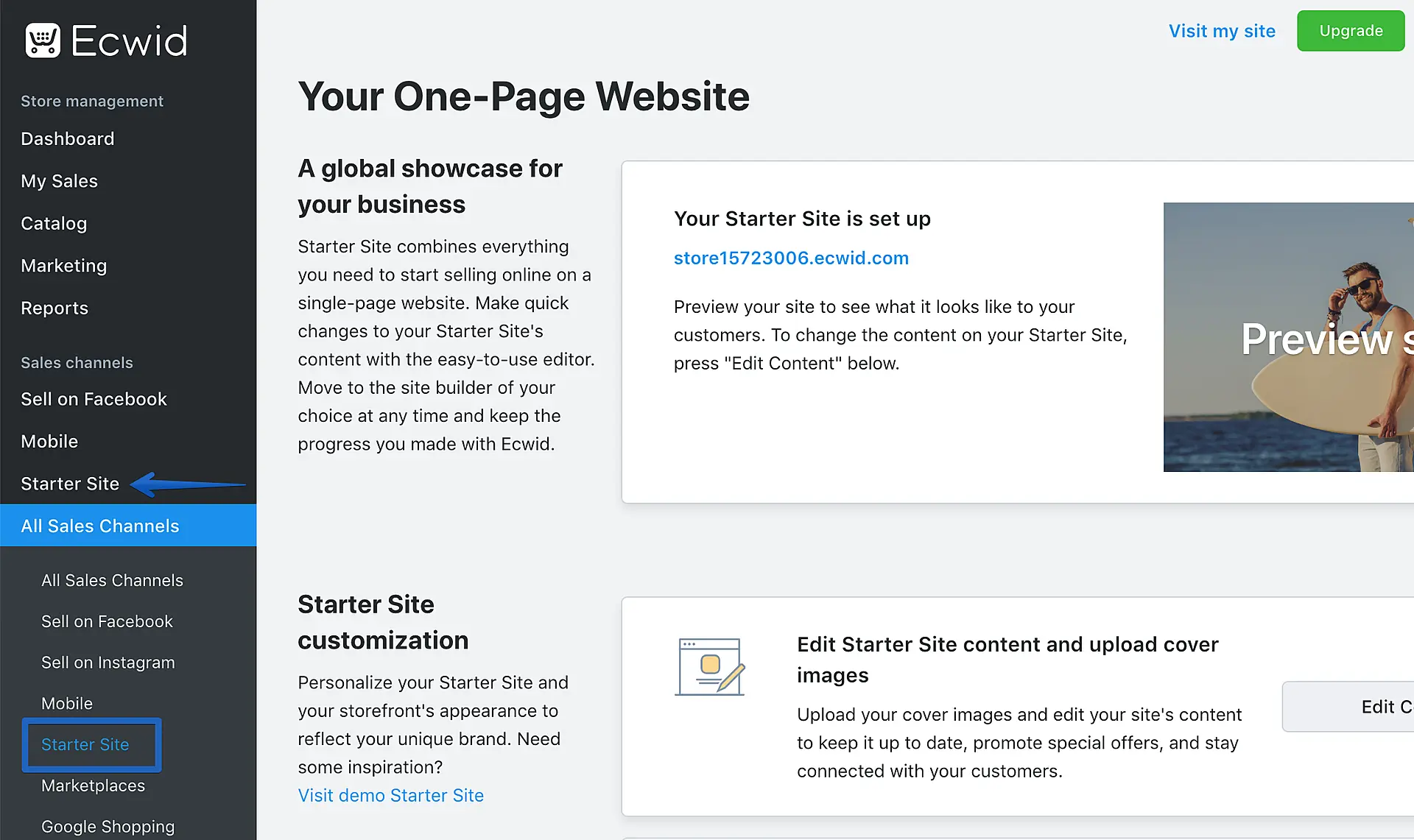The width and height of the screenshot is (1414, 840).
Task: Click Visit my site link
Action: click(x=1221, y=31)
